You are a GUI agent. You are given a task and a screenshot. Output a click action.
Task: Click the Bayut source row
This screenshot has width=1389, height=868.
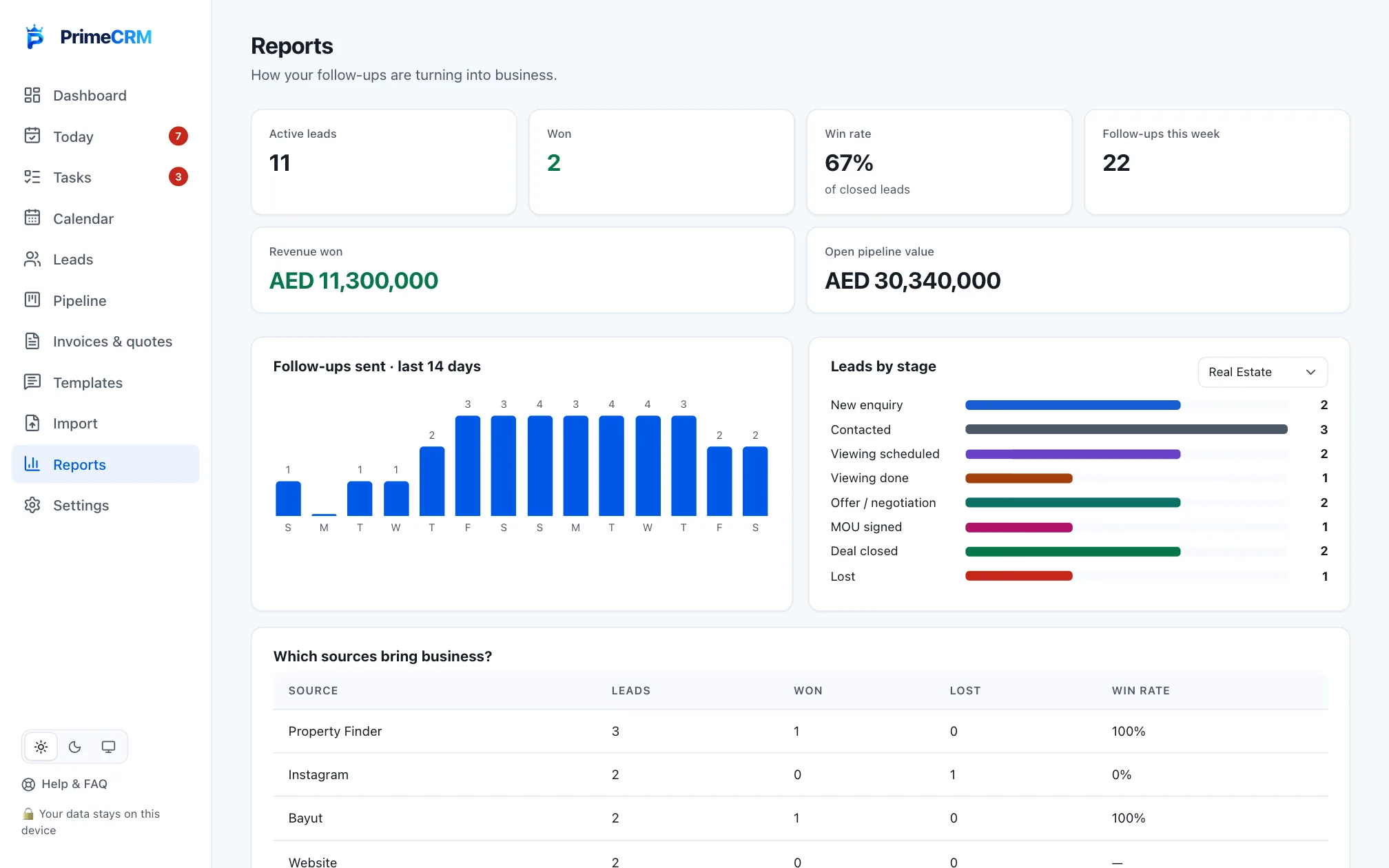[x=800, y=818]
